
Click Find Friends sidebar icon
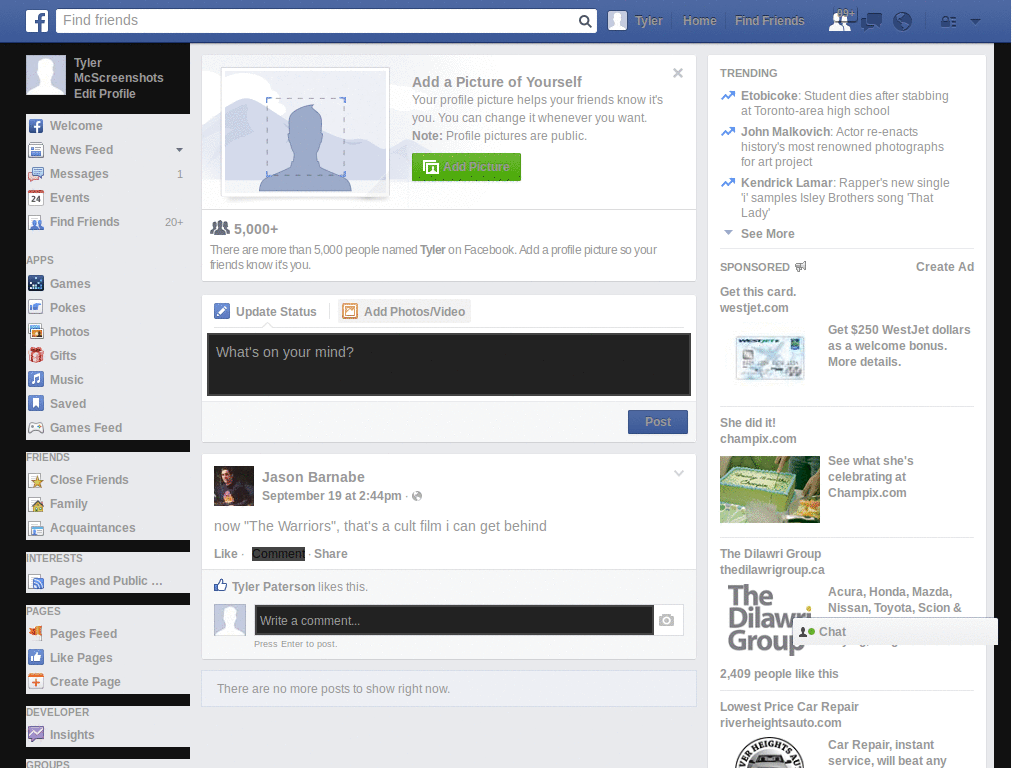[36, 222]
